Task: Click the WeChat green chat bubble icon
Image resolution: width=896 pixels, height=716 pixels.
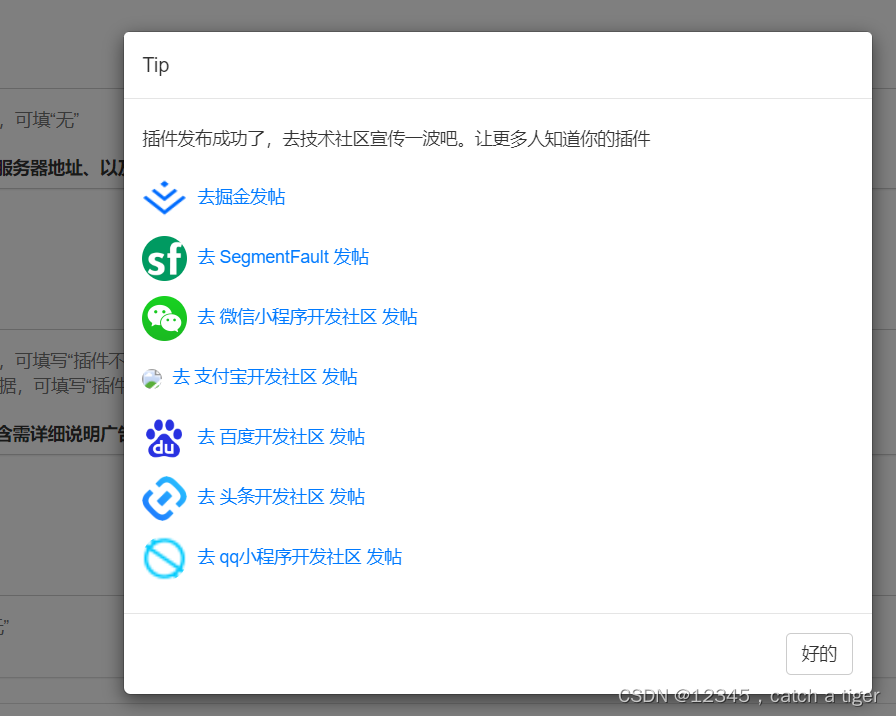Action: click(x=165, y=318)
